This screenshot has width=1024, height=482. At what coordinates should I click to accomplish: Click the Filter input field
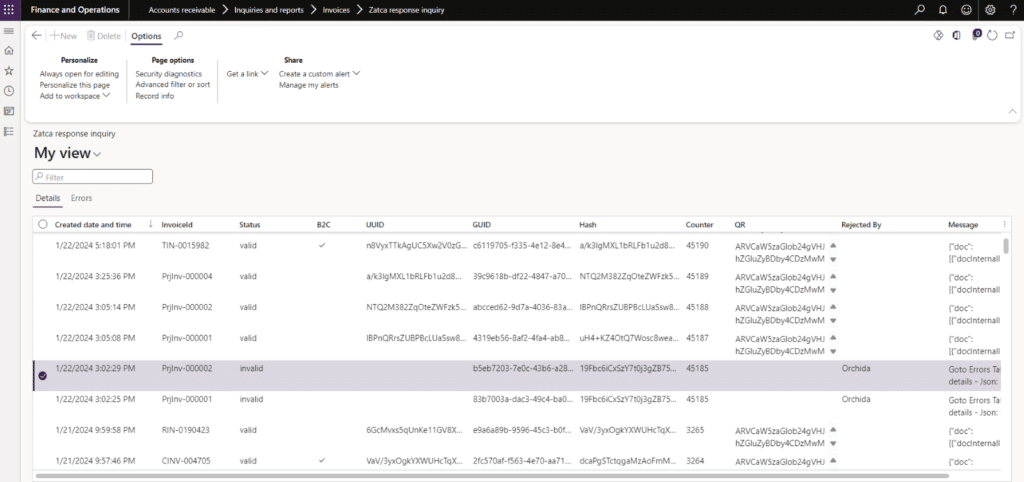click(x=93, y=176)
